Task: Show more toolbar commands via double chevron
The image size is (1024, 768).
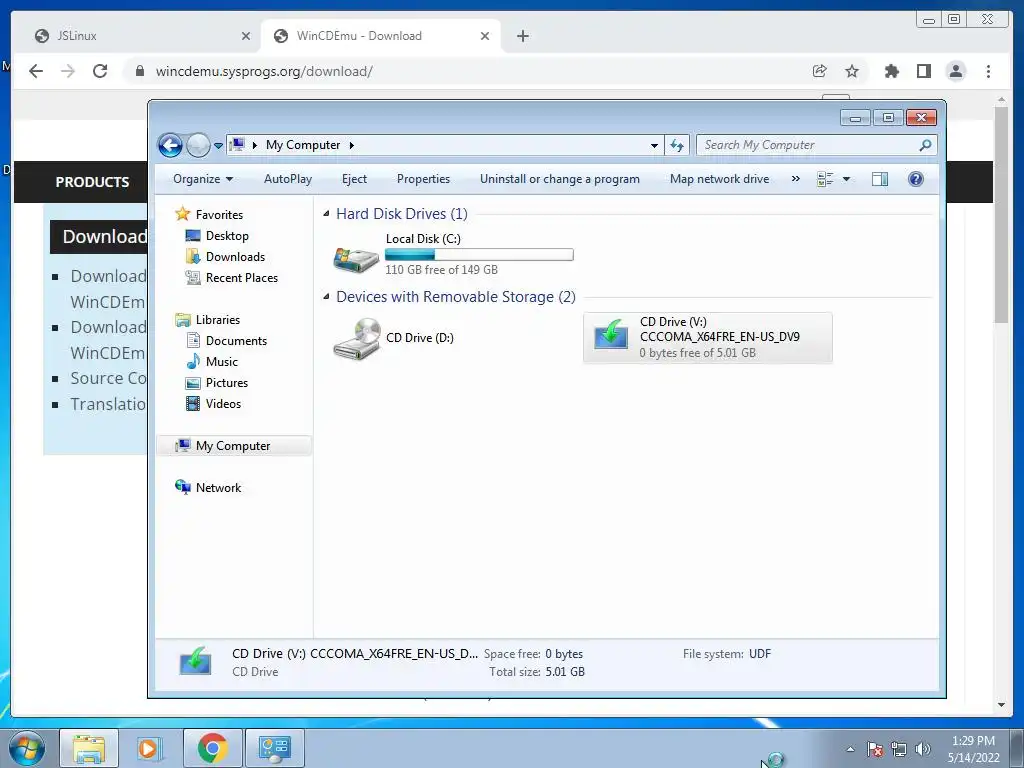Action: [x=795, y=179]
